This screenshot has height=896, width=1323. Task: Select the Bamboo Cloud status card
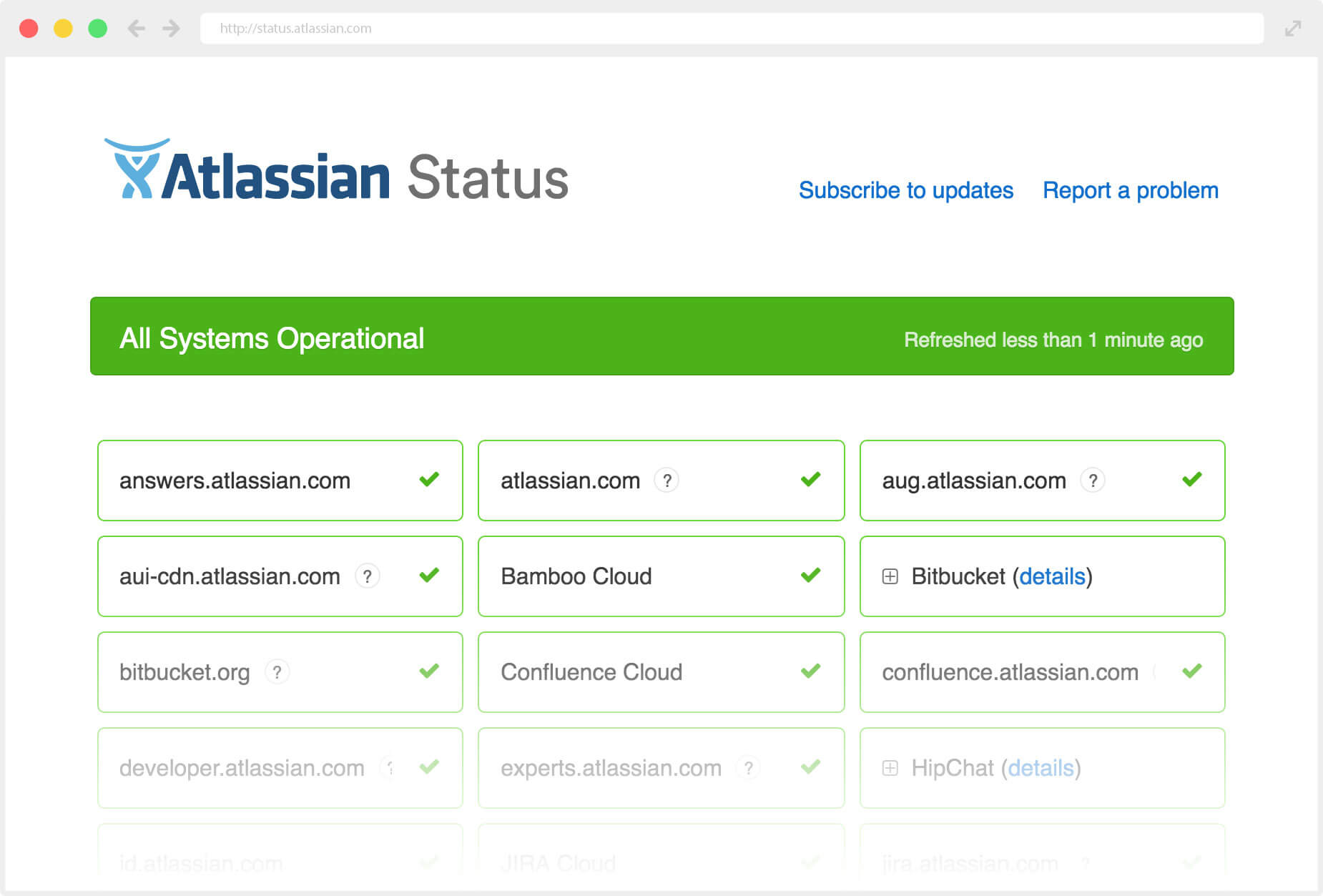coord(661,576)
